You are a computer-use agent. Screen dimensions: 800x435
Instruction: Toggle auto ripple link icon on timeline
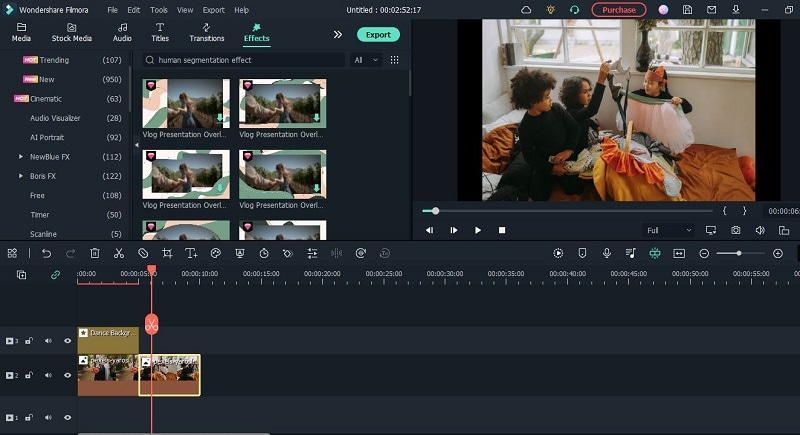click(55, 275)
